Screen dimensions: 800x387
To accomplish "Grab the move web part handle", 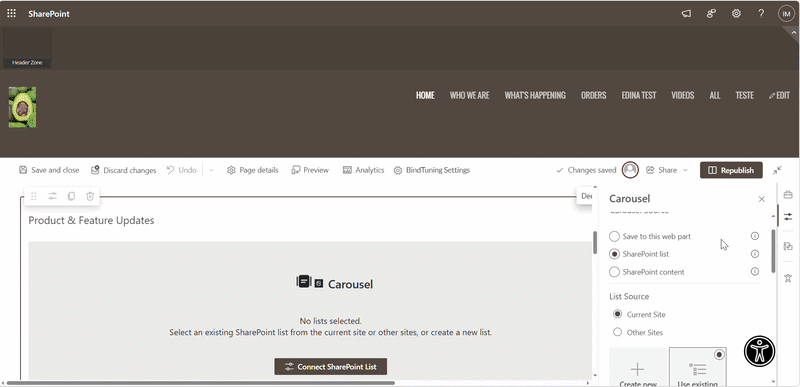I will coord(34,196).
